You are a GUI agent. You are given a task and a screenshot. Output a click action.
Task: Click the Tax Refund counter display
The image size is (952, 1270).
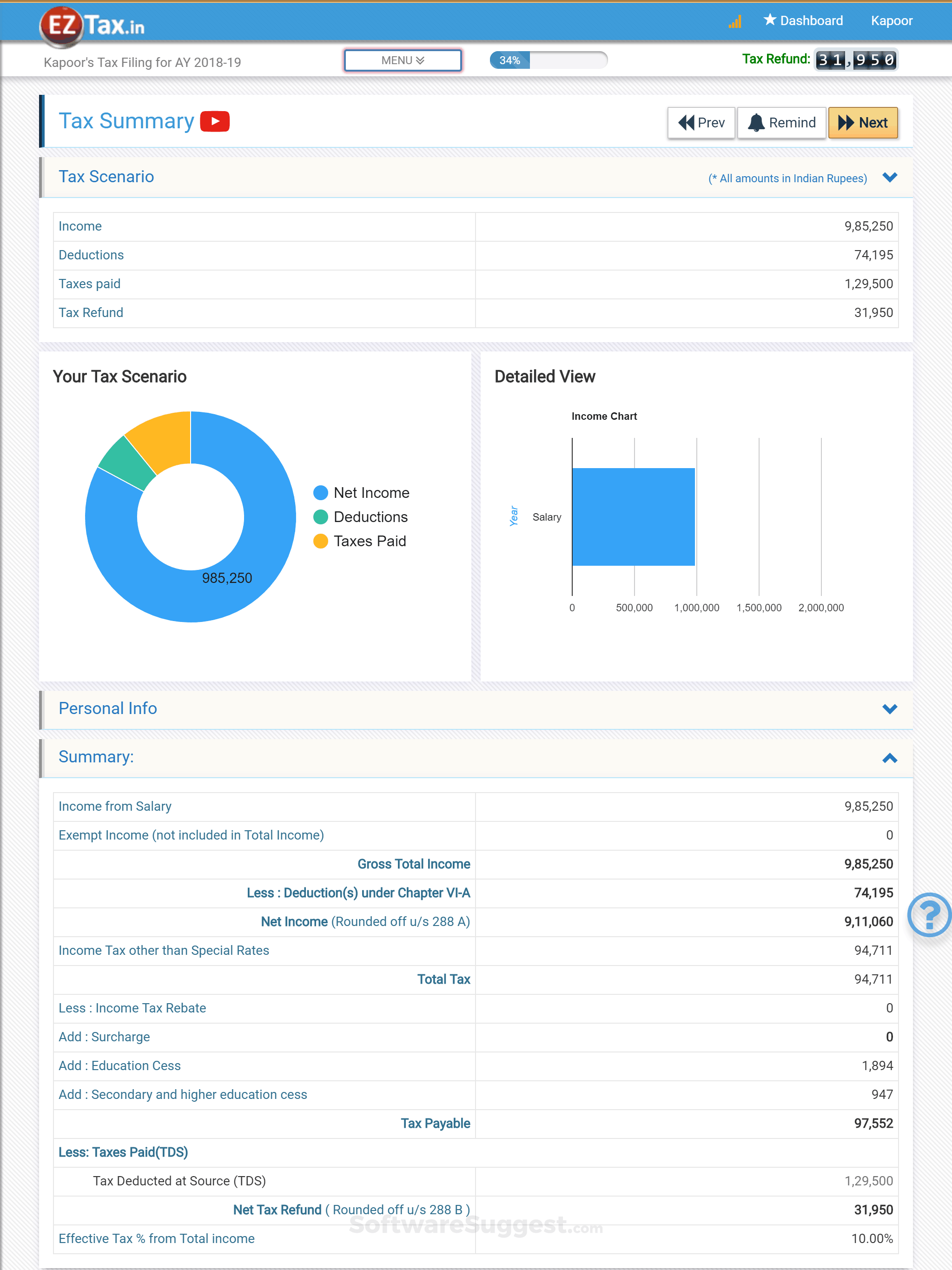point(856,59)
